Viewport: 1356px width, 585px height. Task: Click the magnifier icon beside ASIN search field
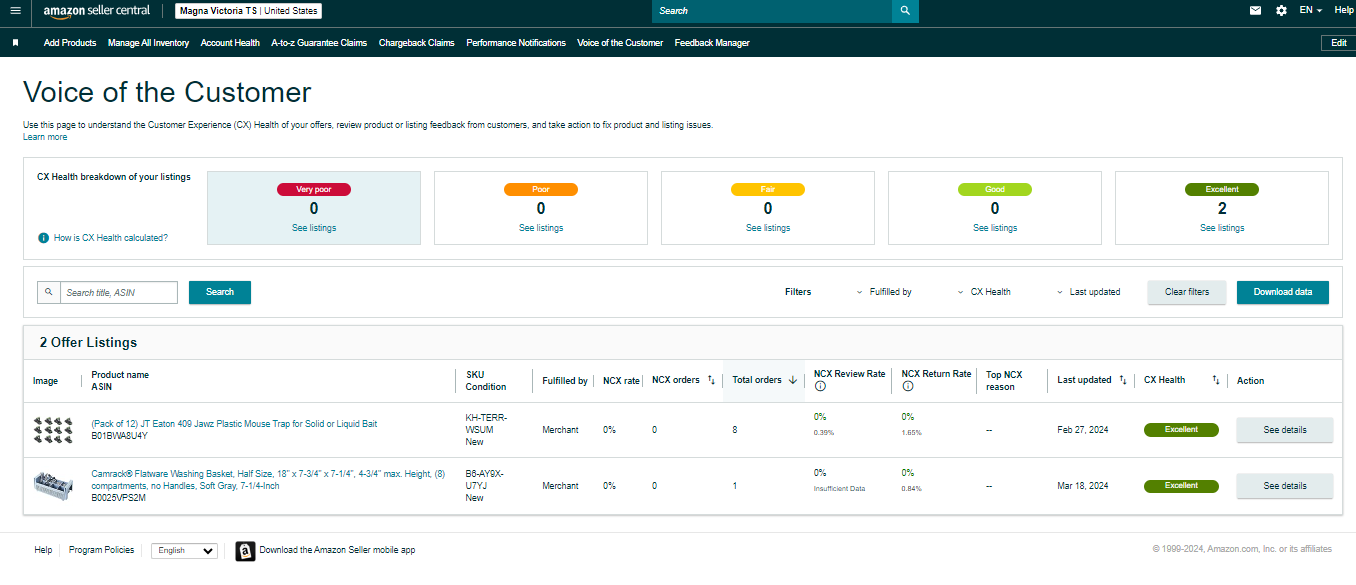pos(48,292)
